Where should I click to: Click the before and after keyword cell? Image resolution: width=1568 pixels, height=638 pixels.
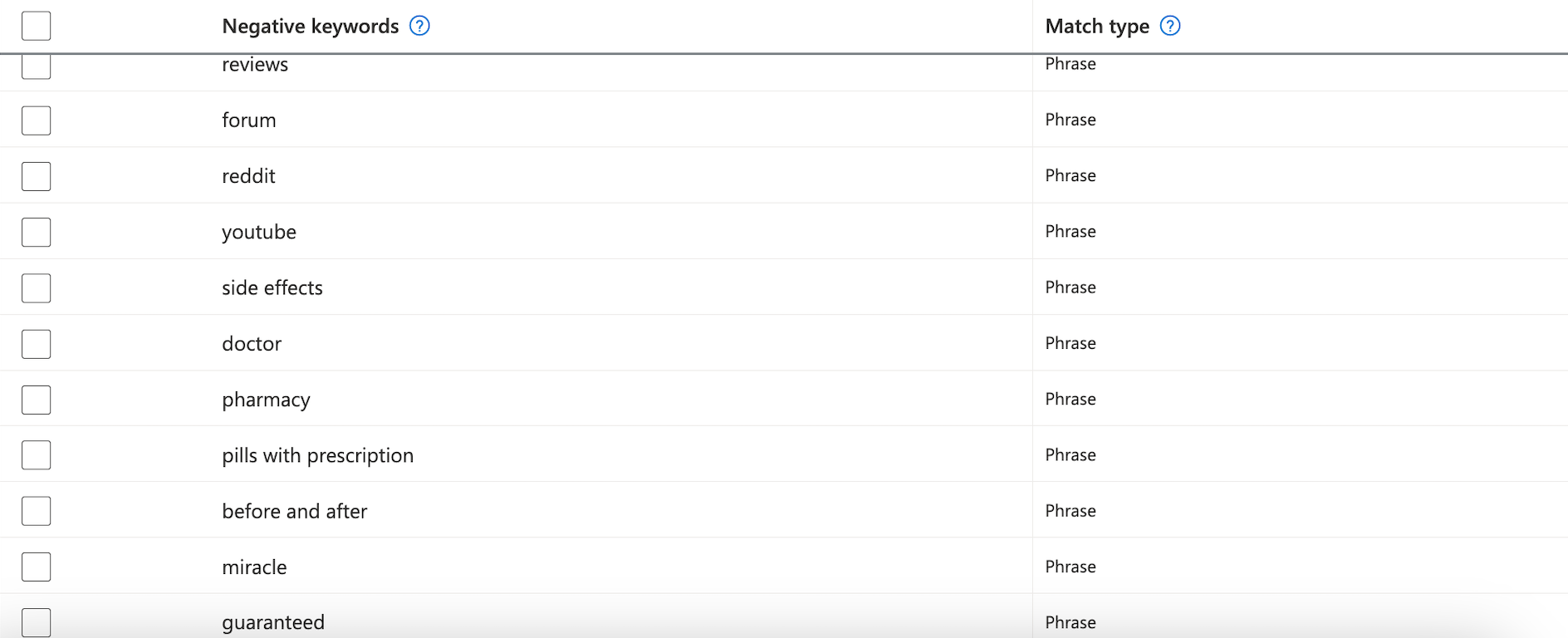[295, 511]
